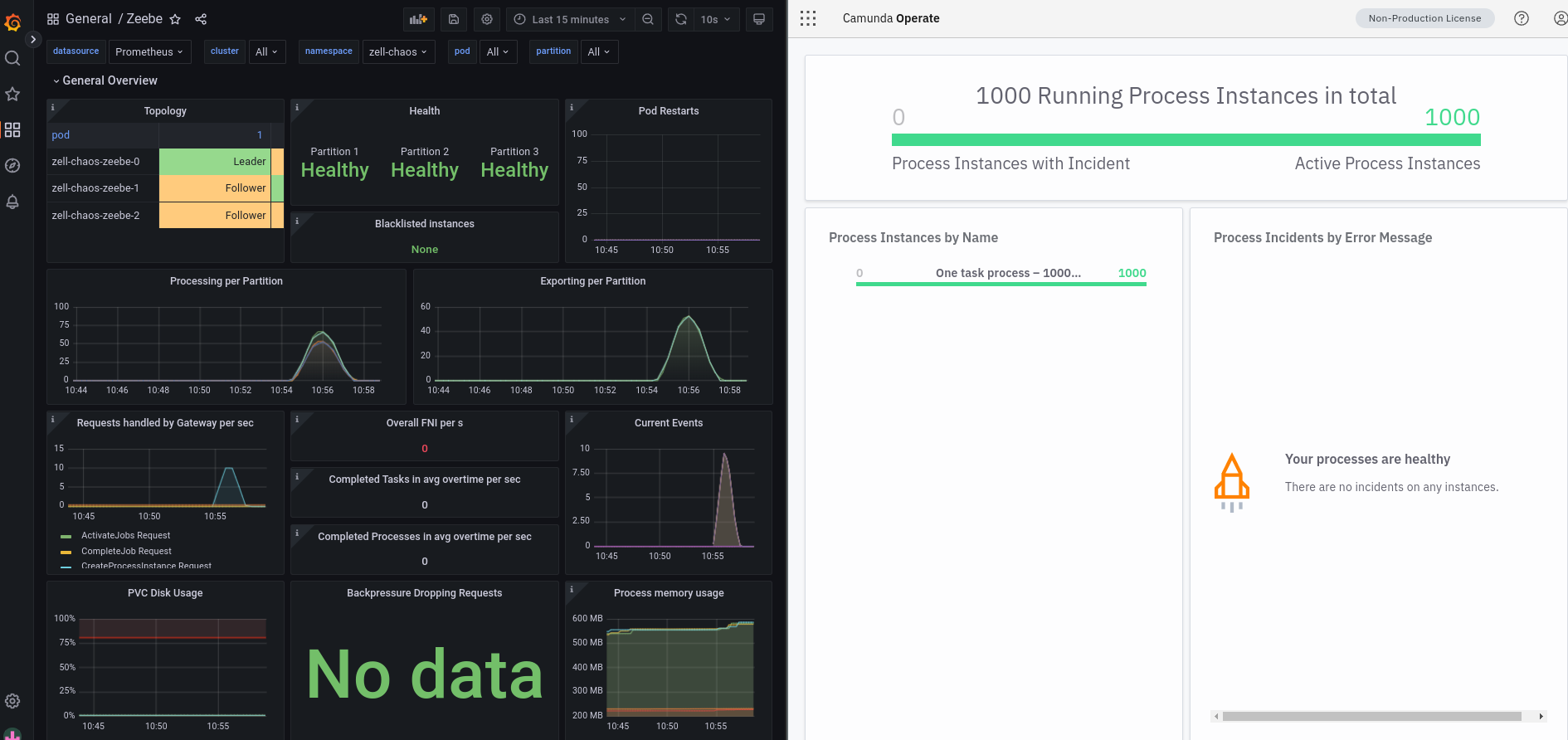1568x740 pixels.
Task: Click the 1000 active process instances count
Action: pyautogui.click(x=1452, y=118)
